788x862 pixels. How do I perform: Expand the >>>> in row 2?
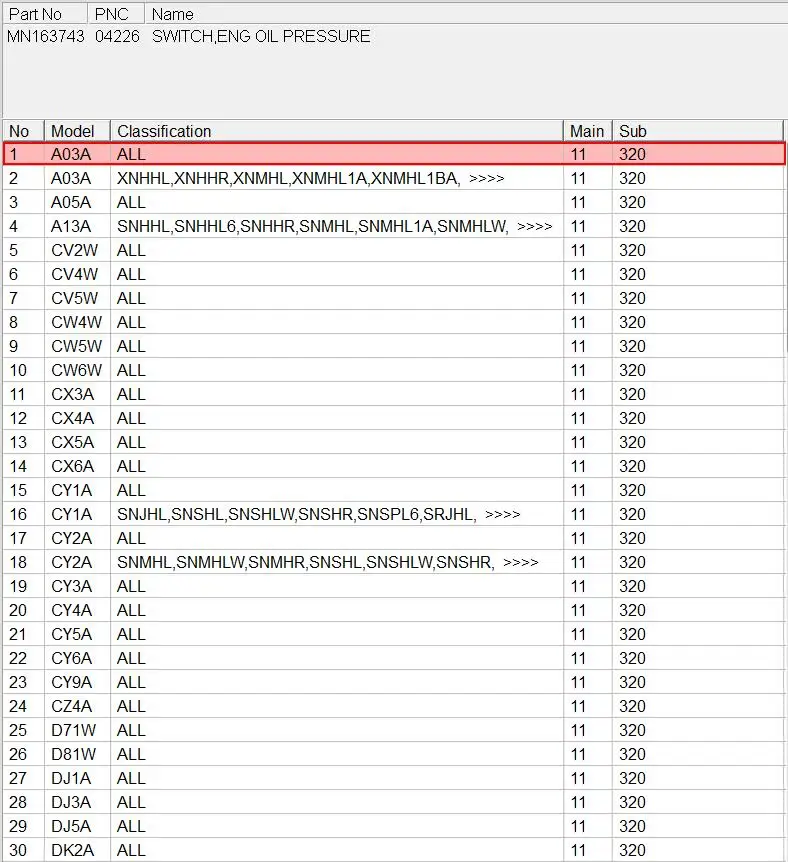click(487, 179)
